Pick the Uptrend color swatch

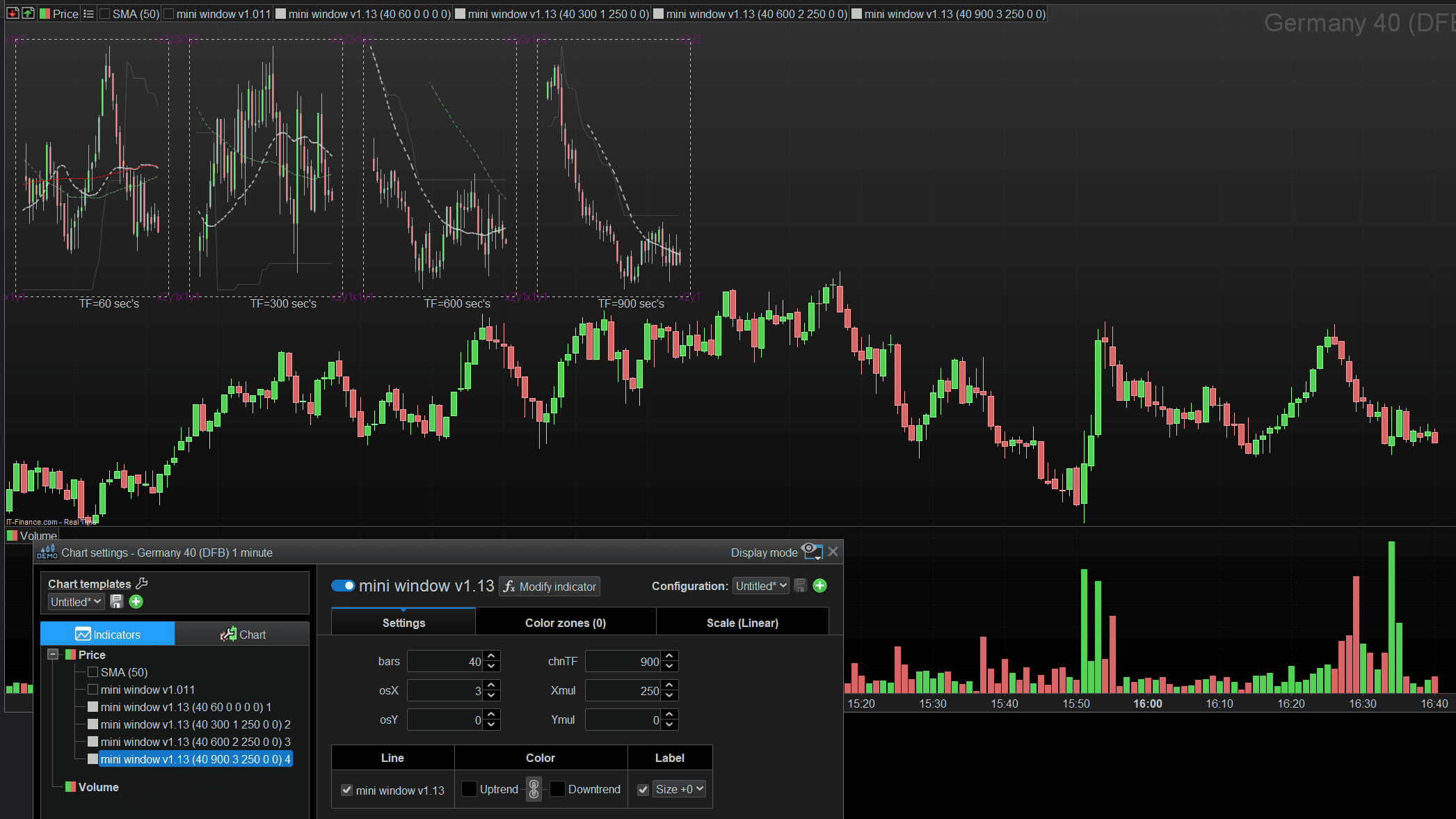(470, 789)
